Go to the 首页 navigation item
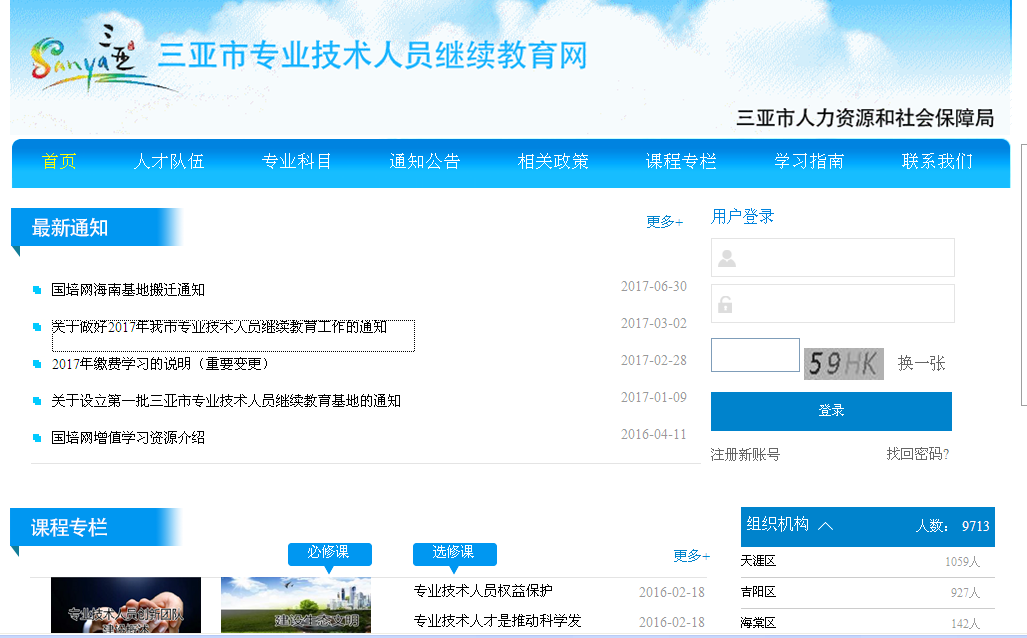This screenshot has width=1027, height=638. (x=59, y=162)
